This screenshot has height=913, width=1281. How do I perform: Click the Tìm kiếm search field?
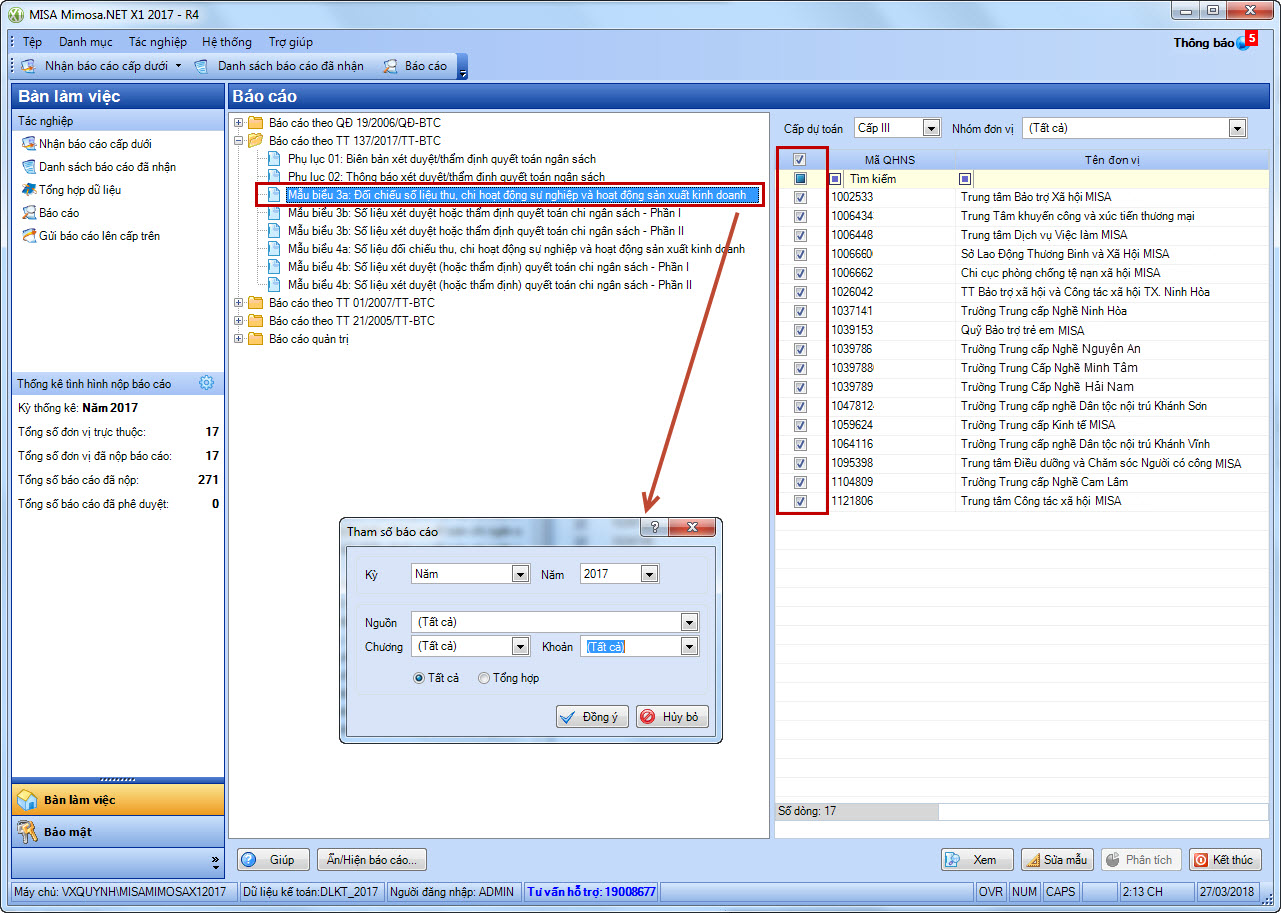point(900,178)
